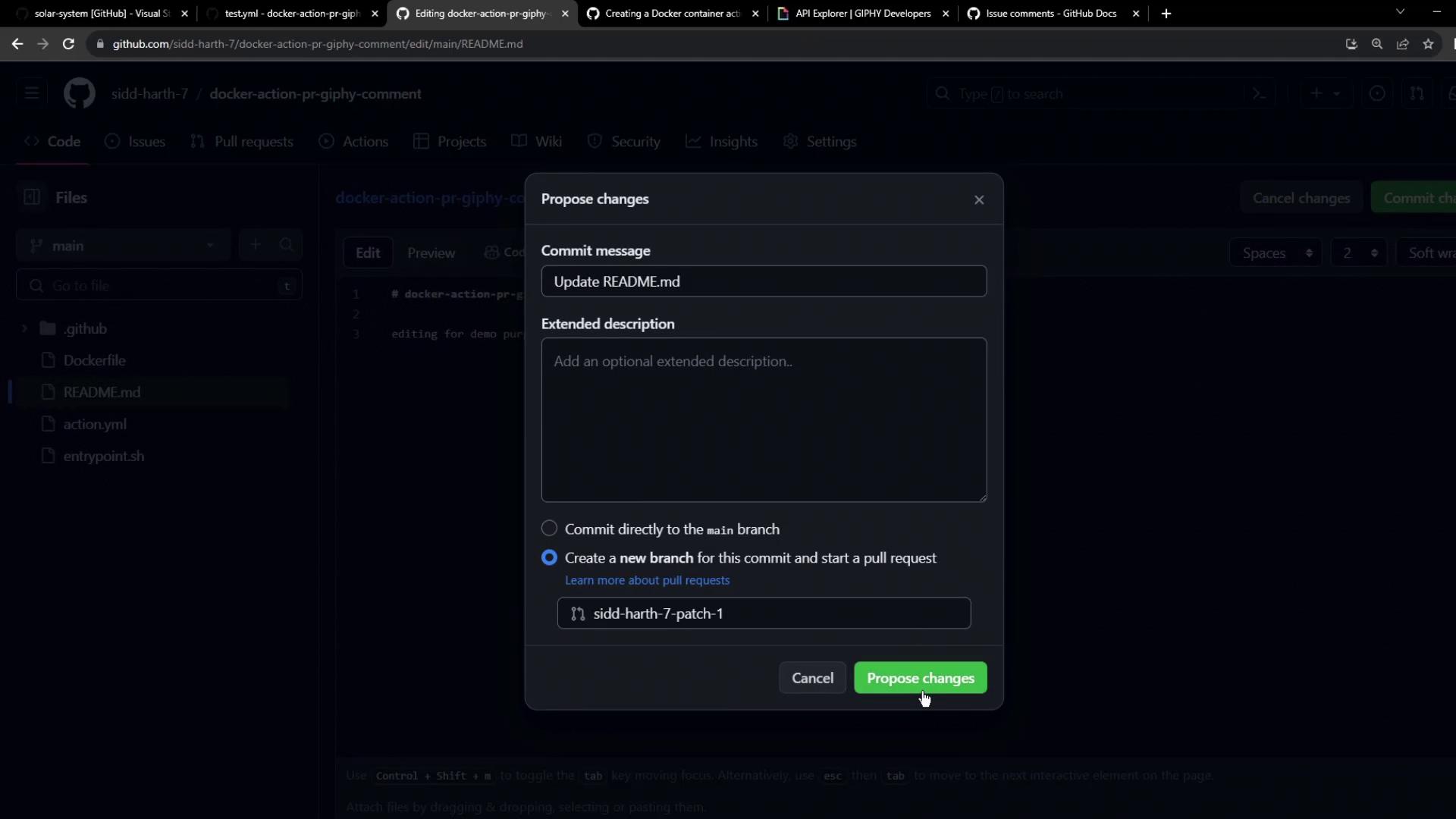This screenshot has width=1456, height=819.
Task: Select Commit directly to the main branch
Action: point(549,528)
